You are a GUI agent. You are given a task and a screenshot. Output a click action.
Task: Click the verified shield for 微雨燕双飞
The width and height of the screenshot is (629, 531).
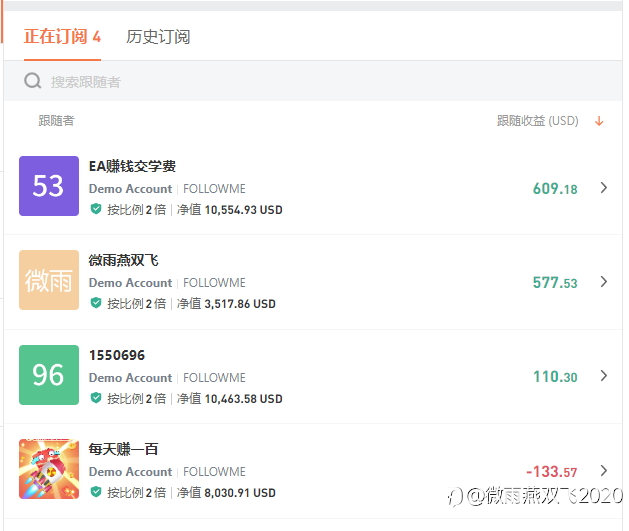(96, 303)
